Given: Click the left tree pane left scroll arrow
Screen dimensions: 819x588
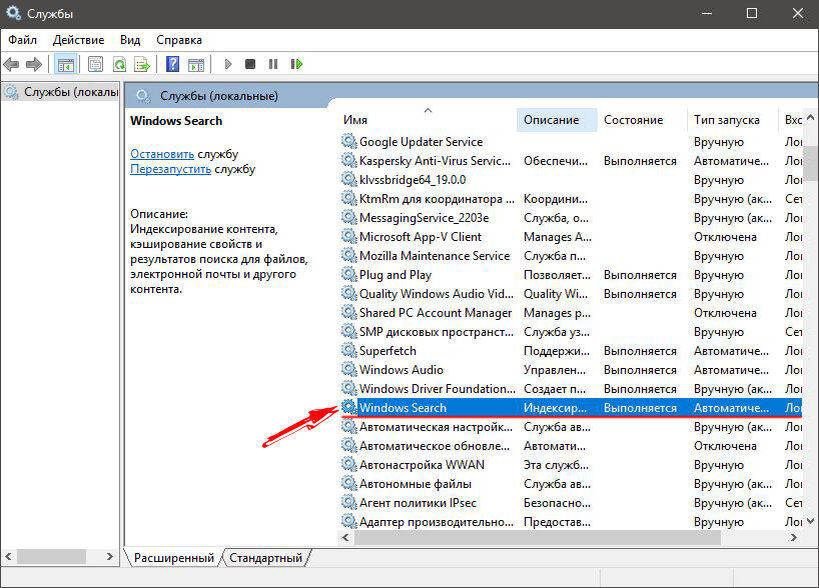Looking at the screenshot, I should coord(8,557).
